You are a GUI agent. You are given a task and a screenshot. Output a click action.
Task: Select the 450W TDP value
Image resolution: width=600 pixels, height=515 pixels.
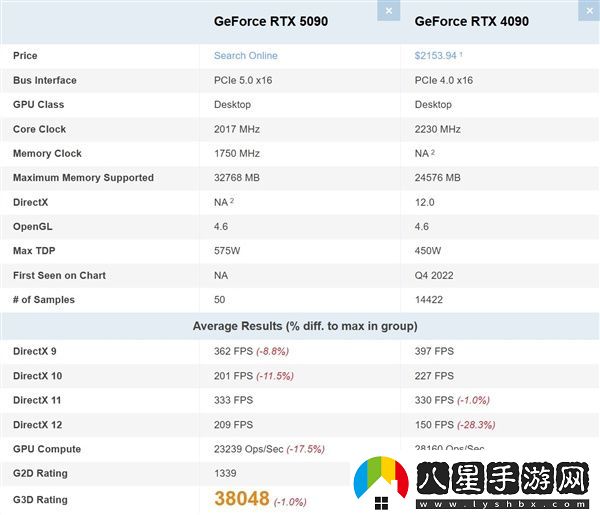pyautogui.click(x=428, y=251)
